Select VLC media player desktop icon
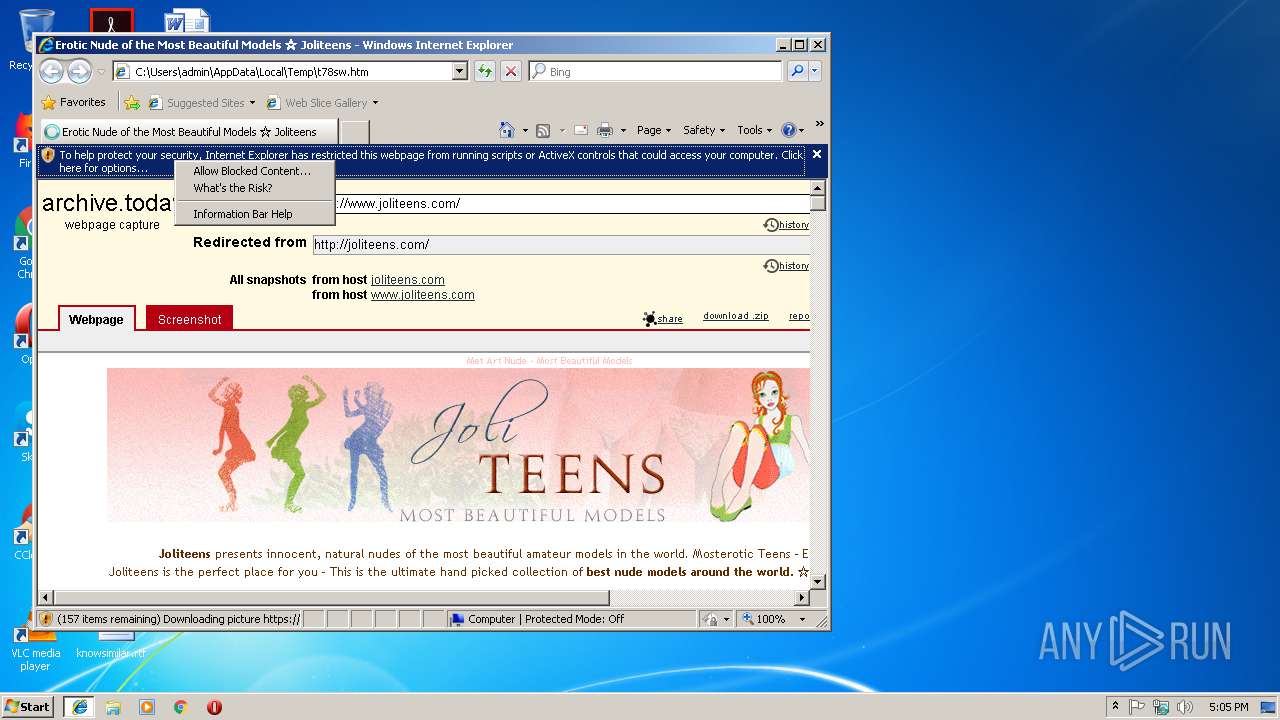The height and width of the screenshot is (720, 1280). (35, 650)
